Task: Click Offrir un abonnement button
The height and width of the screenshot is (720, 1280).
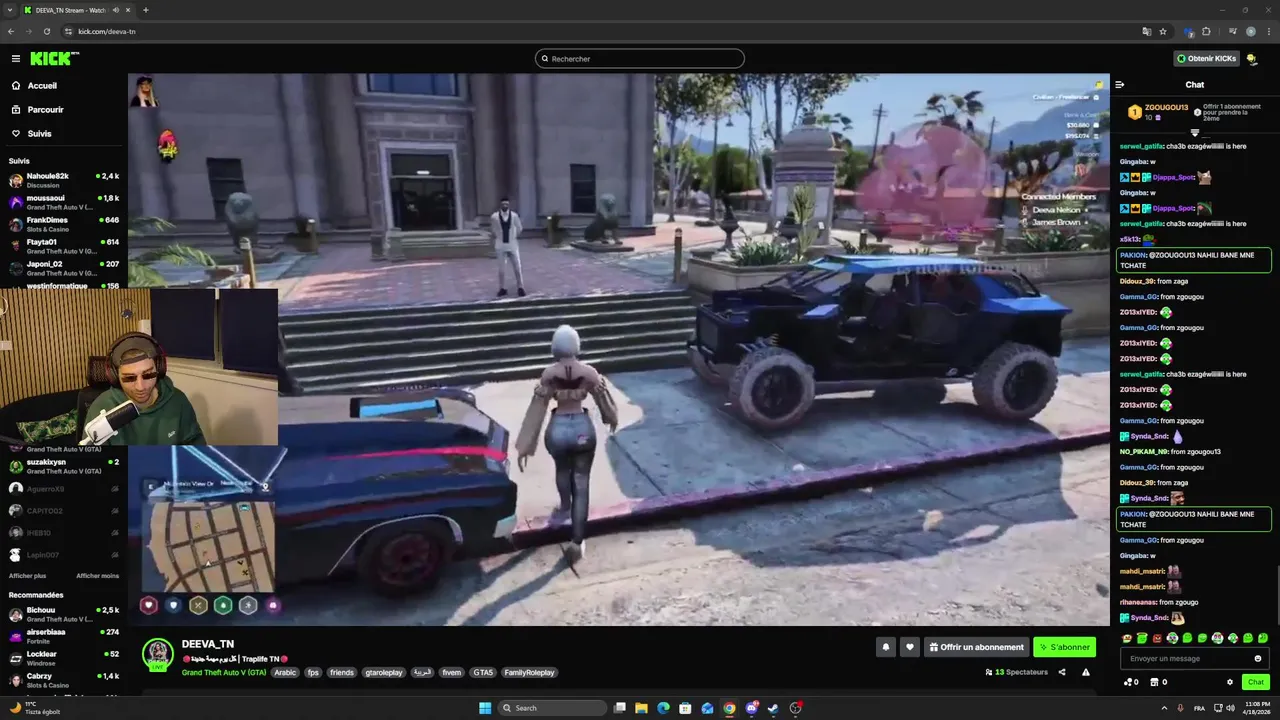Action: click(x=976, y=647)
